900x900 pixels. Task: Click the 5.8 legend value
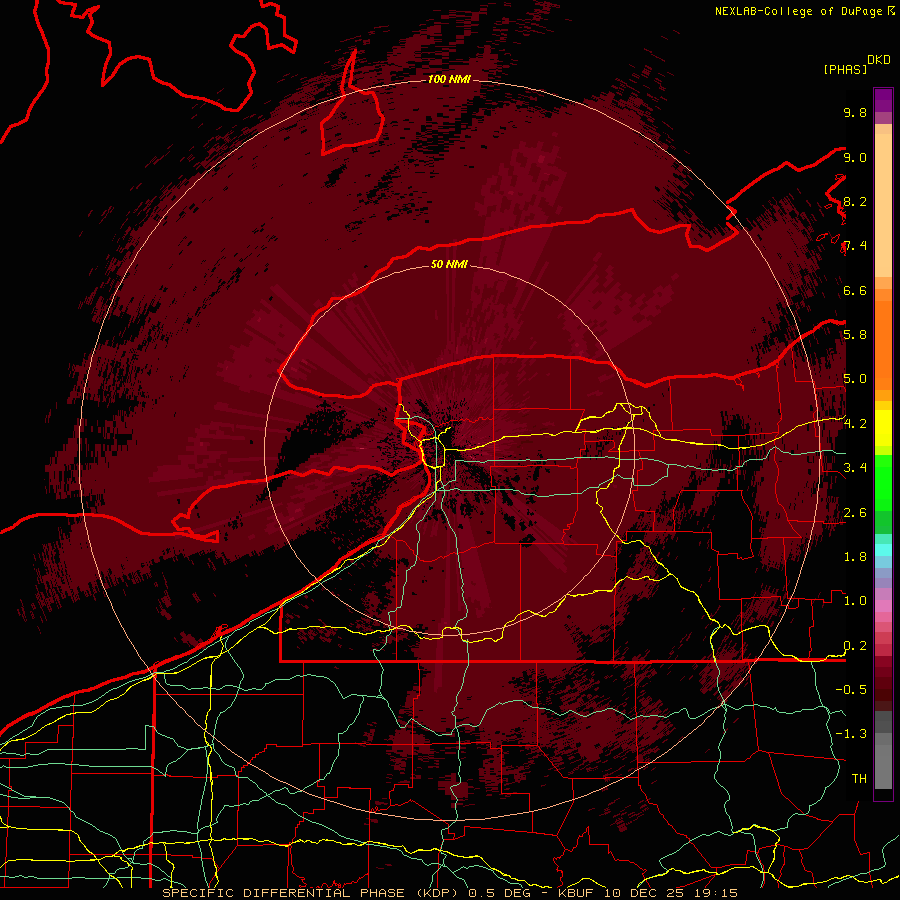click(x=855, y=335)
